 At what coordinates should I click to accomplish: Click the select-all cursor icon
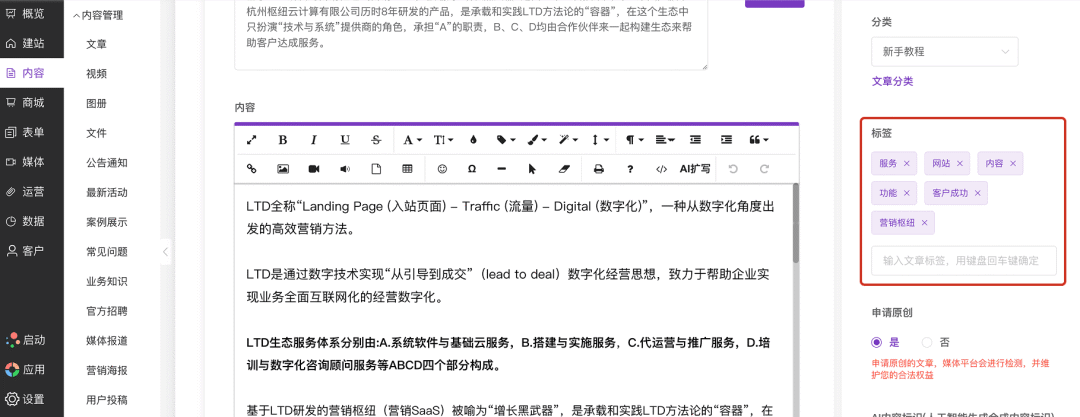coord(532,168)
